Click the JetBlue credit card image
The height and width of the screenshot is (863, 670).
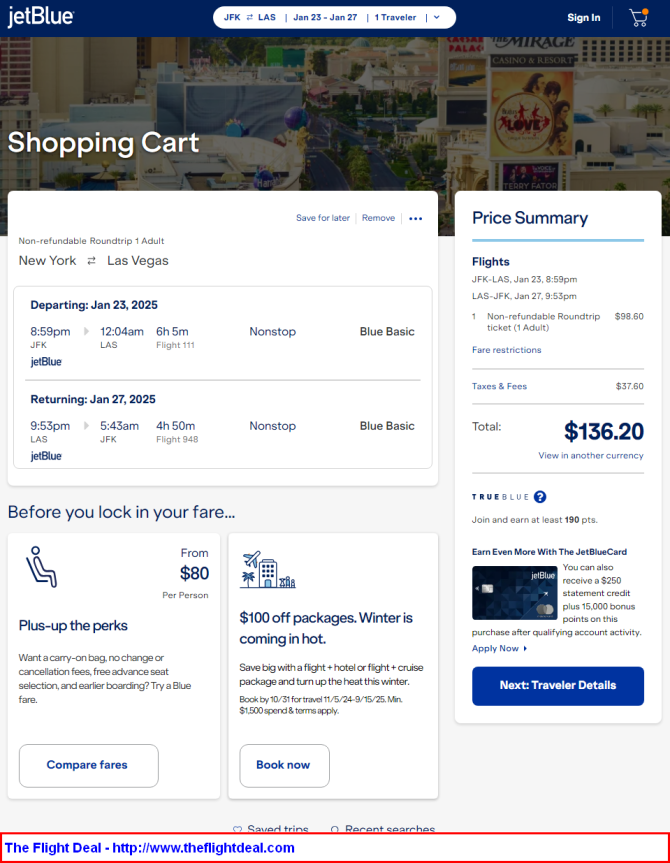click(x=514, y=593)
